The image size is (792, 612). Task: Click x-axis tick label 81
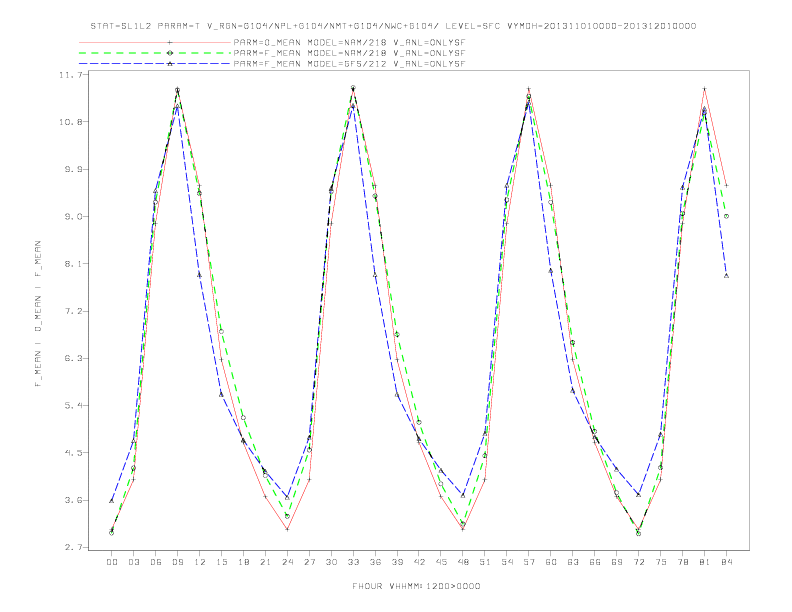click(x=705, y=562)
